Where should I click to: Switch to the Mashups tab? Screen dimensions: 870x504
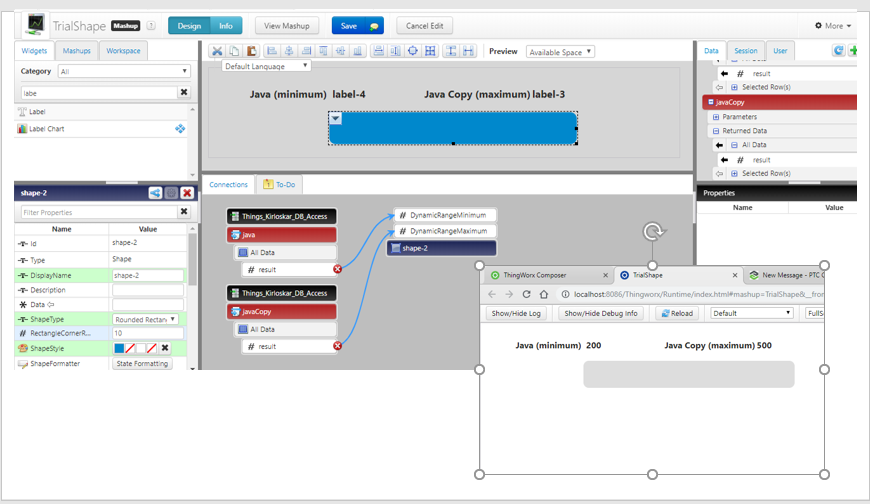click(77, 51)
